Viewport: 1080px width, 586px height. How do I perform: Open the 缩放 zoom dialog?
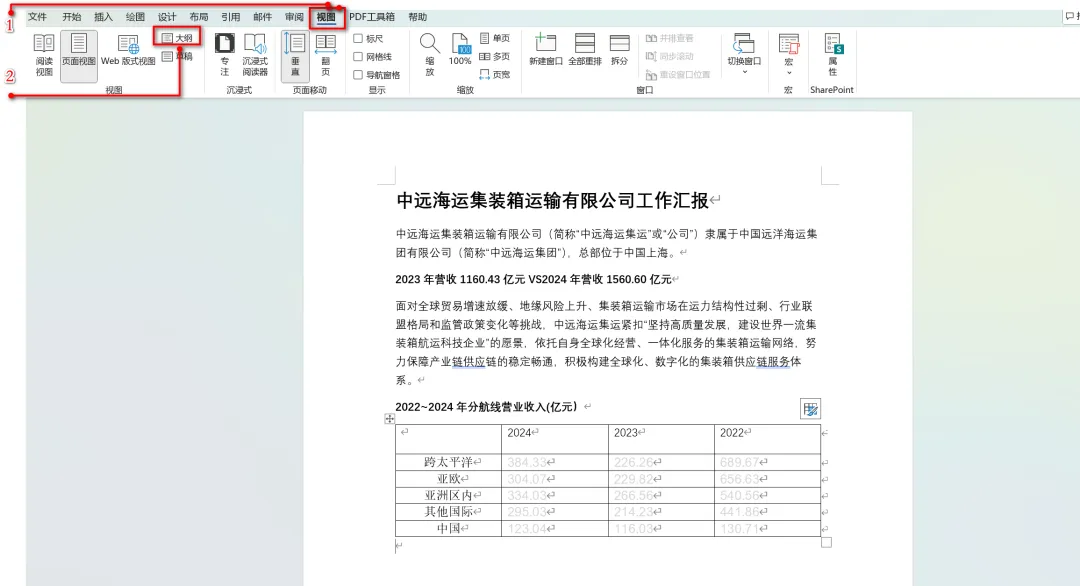pyautogui.click(x=429, y=55)
